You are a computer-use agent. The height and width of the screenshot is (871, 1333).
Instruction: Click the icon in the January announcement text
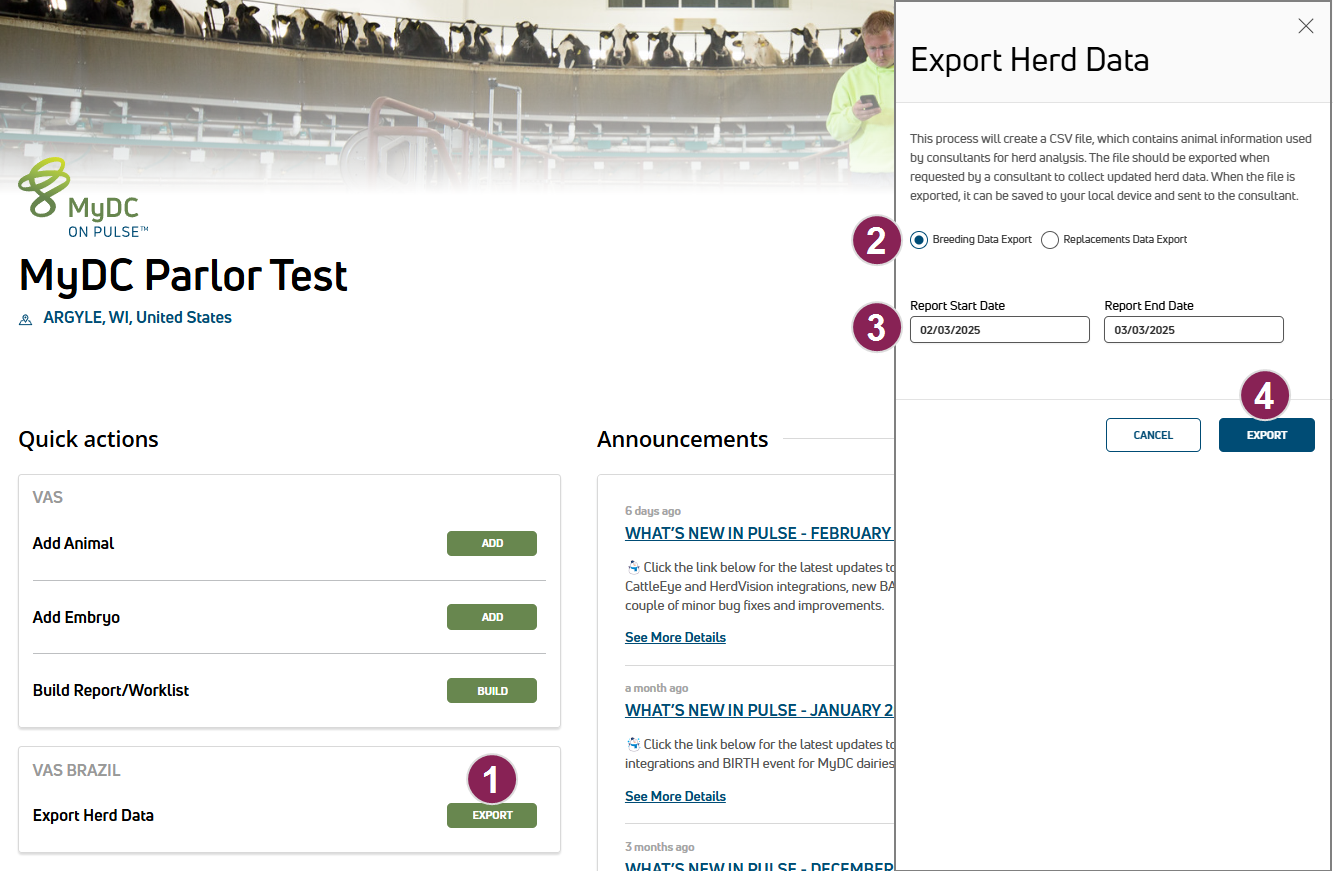632,744
